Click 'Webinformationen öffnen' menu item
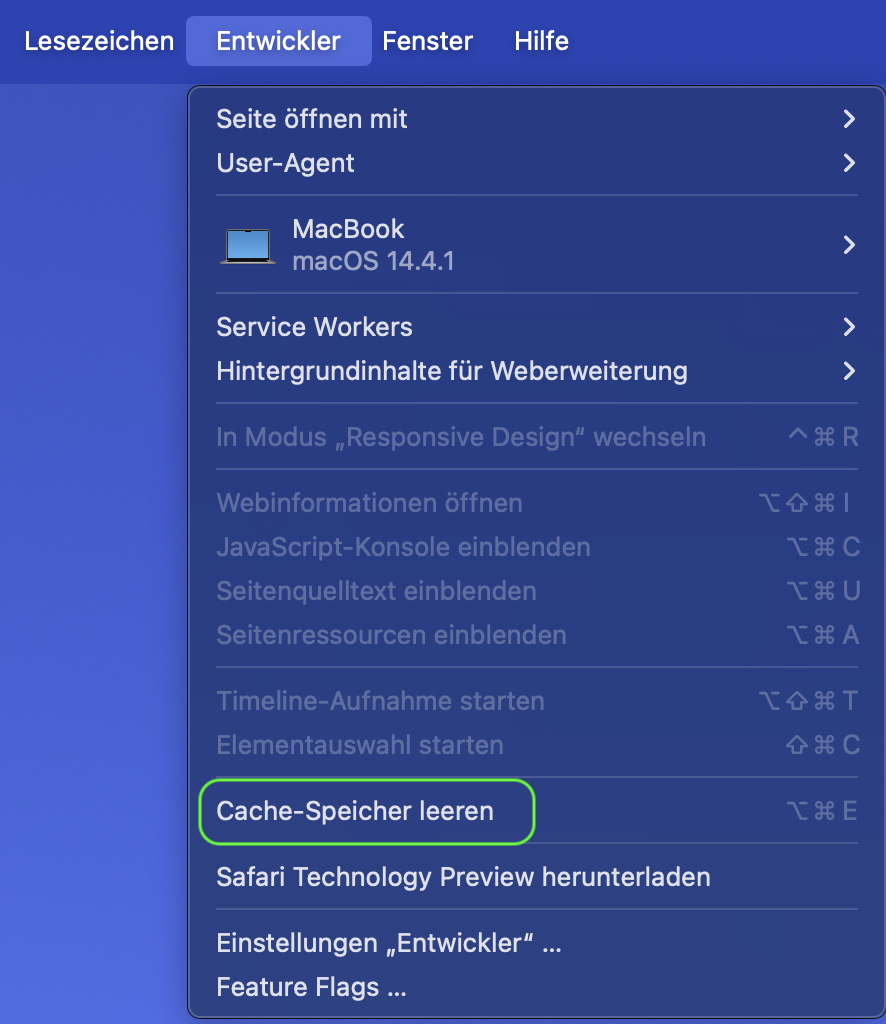 click(x=369, y=503)
